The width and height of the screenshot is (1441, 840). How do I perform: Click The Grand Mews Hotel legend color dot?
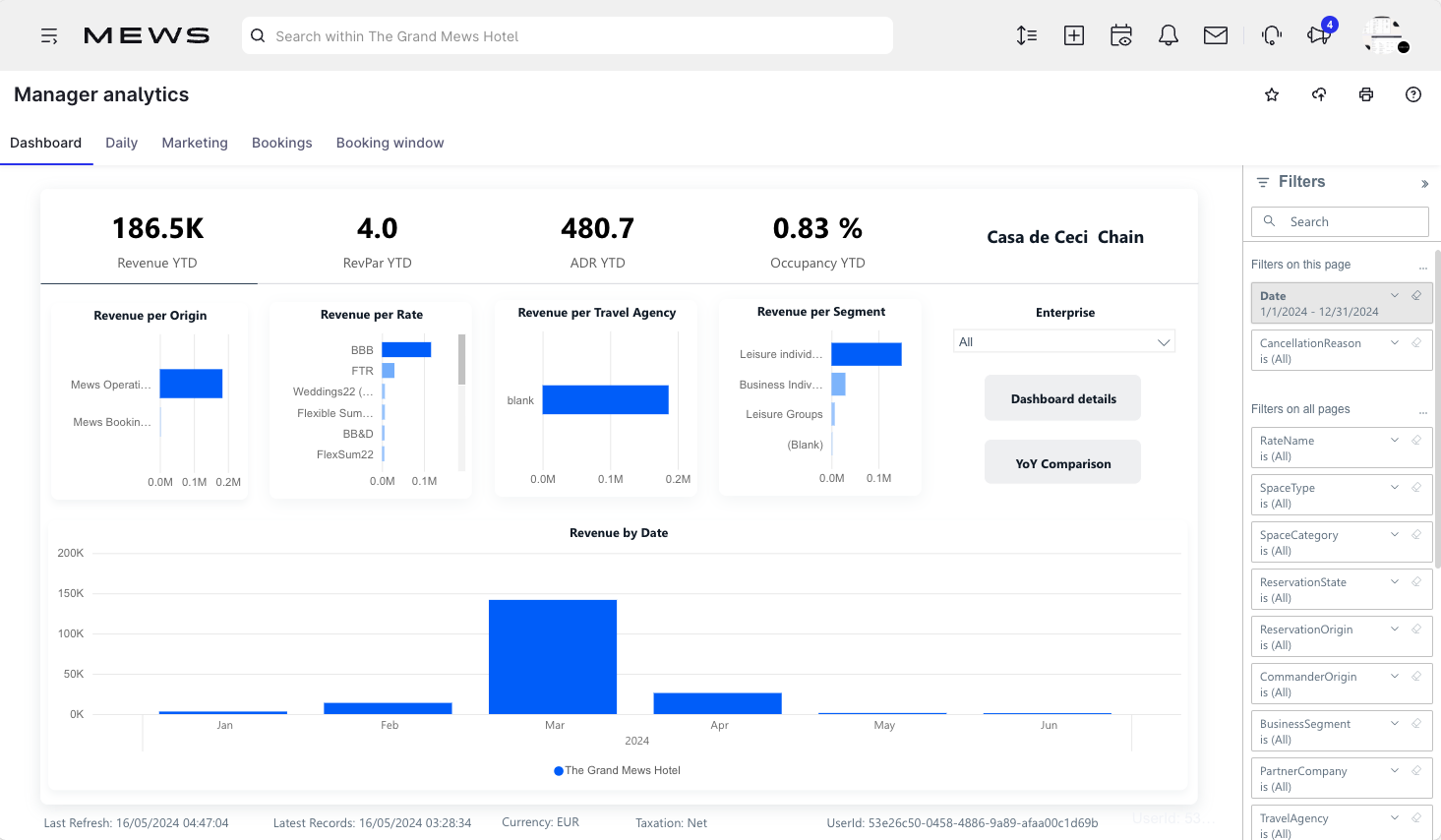pos(557,770)
